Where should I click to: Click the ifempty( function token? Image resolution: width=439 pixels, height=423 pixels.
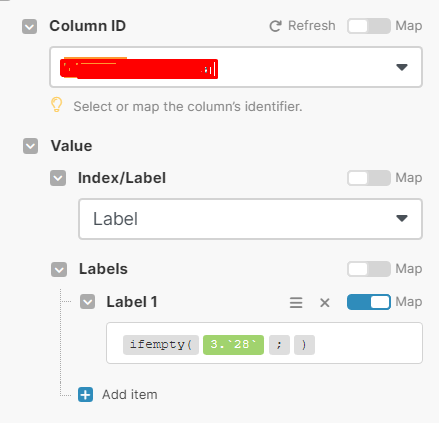point(161,345)
